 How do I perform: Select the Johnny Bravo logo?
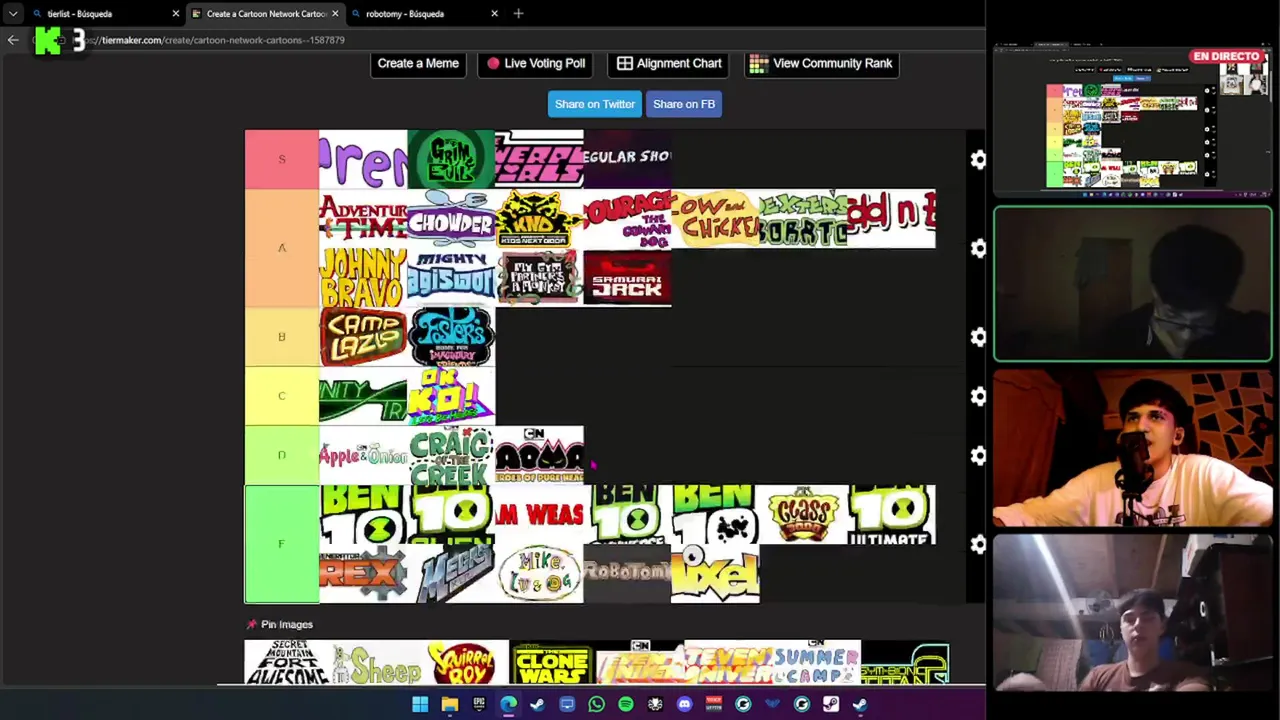tap(363, 277)
